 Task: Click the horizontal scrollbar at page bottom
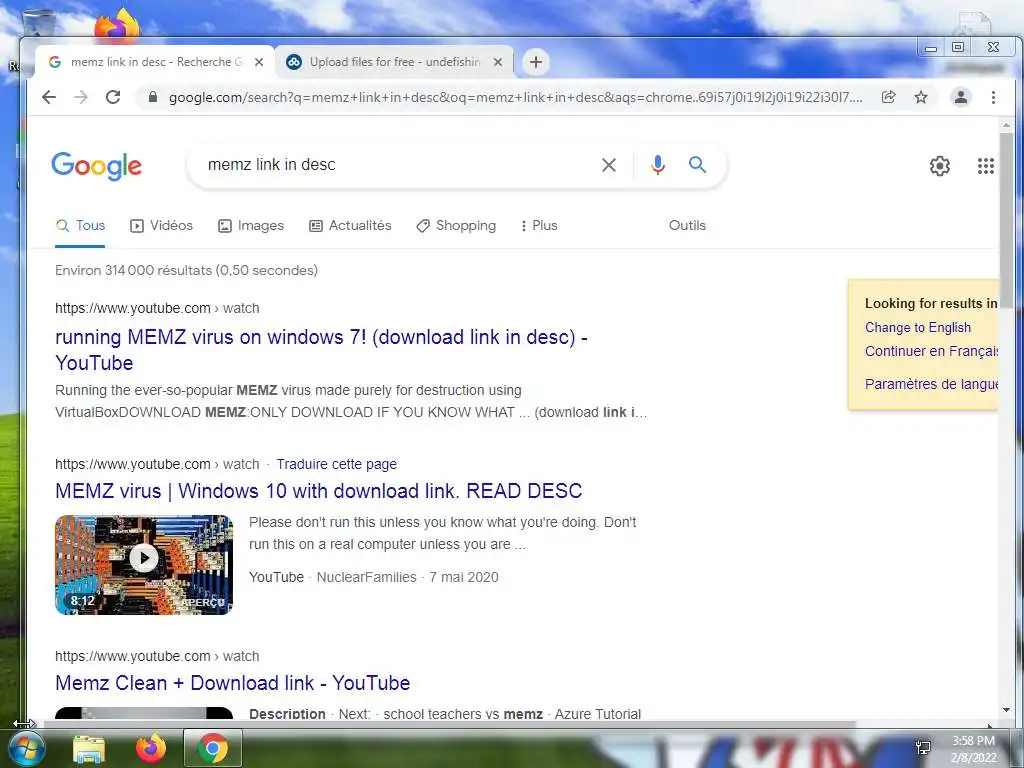[x=449, y=724]
